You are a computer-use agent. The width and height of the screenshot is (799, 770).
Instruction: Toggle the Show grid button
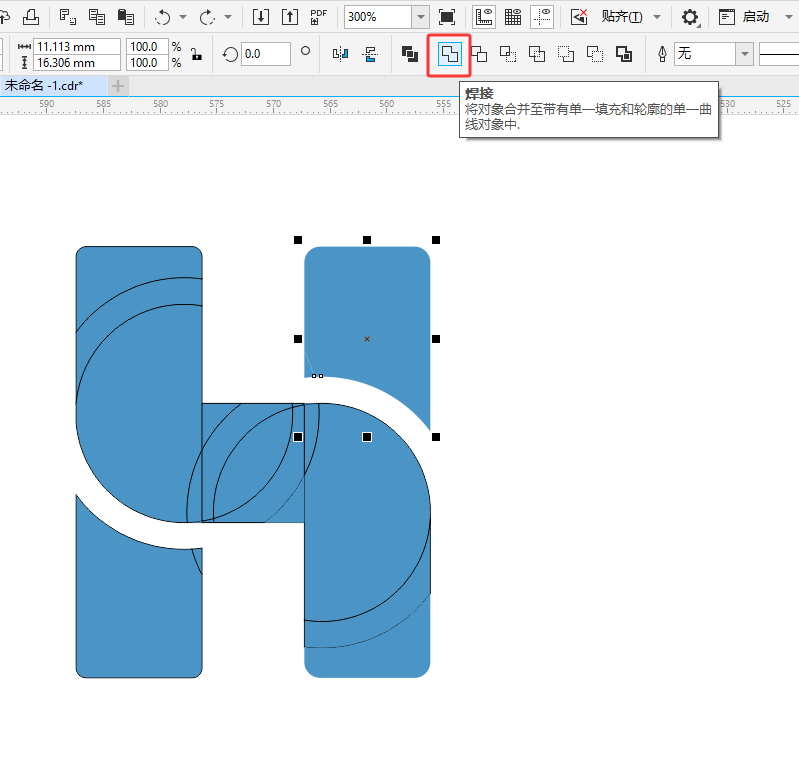(x=513, y=17)
